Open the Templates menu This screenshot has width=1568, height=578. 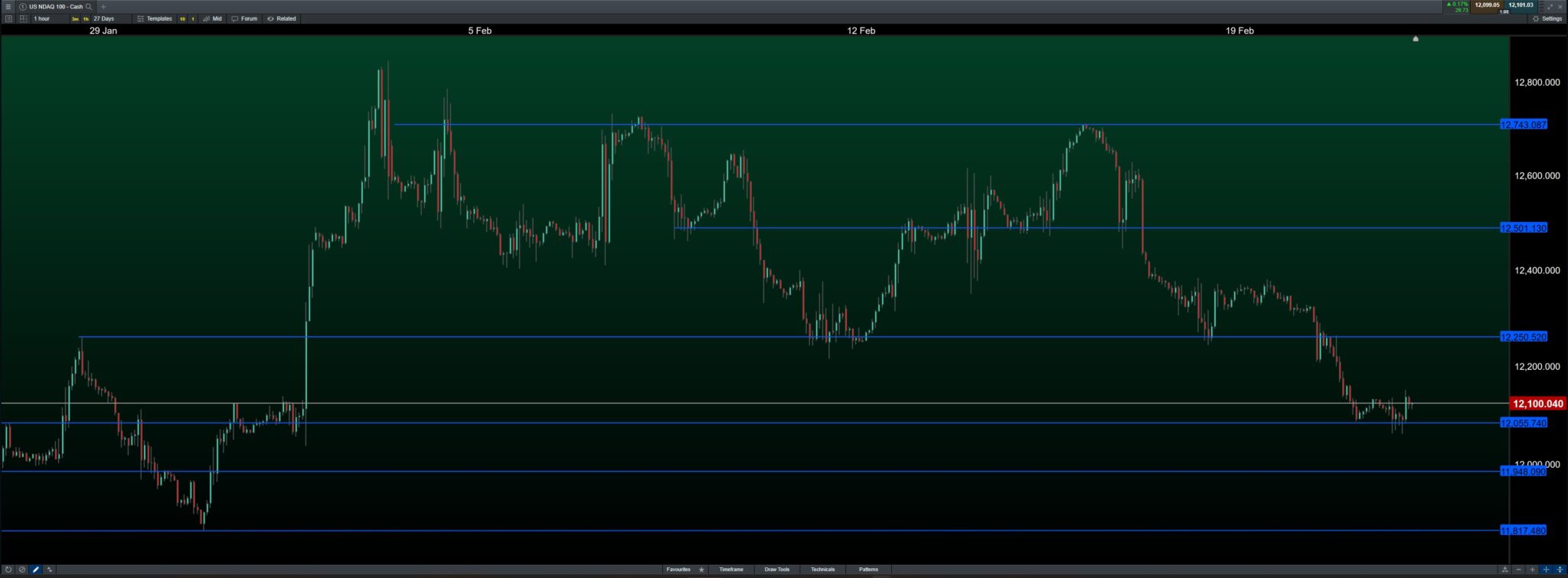pos(155,18)
